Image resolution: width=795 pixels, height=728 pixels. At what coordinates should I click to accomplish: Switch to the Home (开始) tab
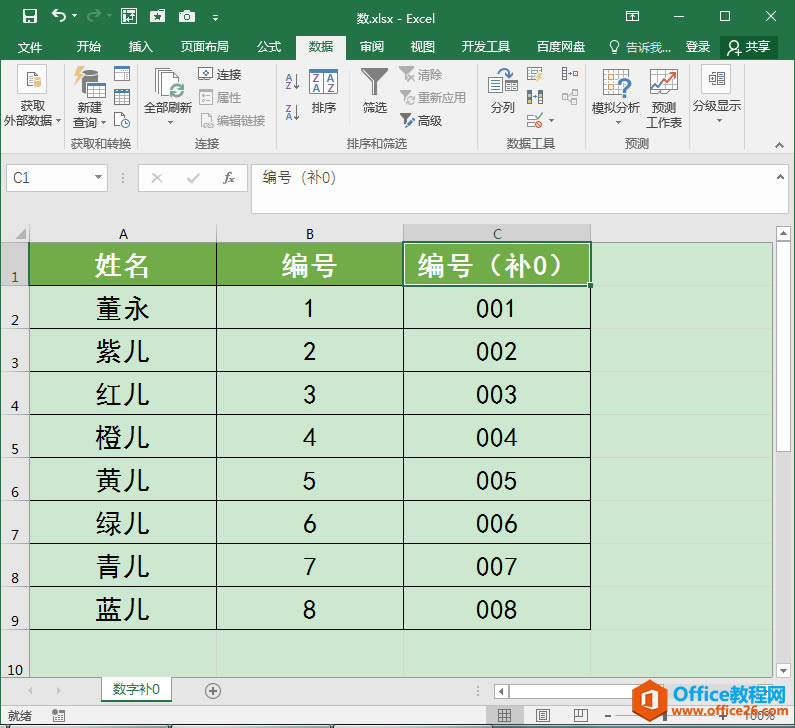pos(89,47)
